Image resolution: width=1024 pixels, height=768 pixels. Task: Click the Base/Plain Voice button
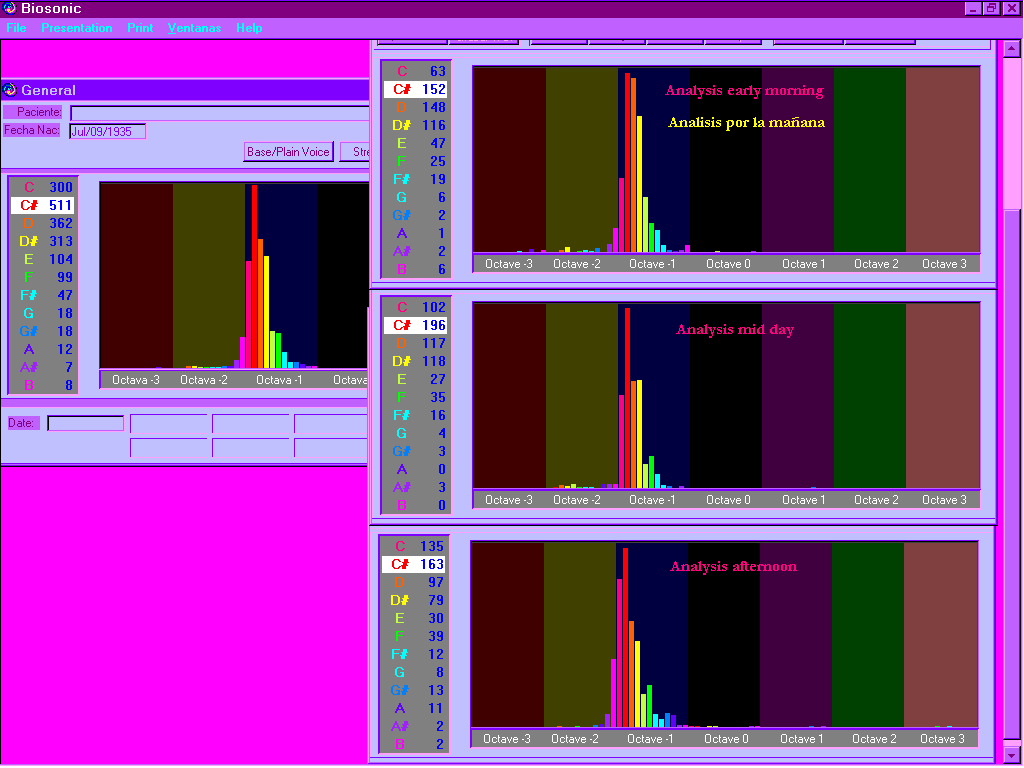click(x=288, y=152)
